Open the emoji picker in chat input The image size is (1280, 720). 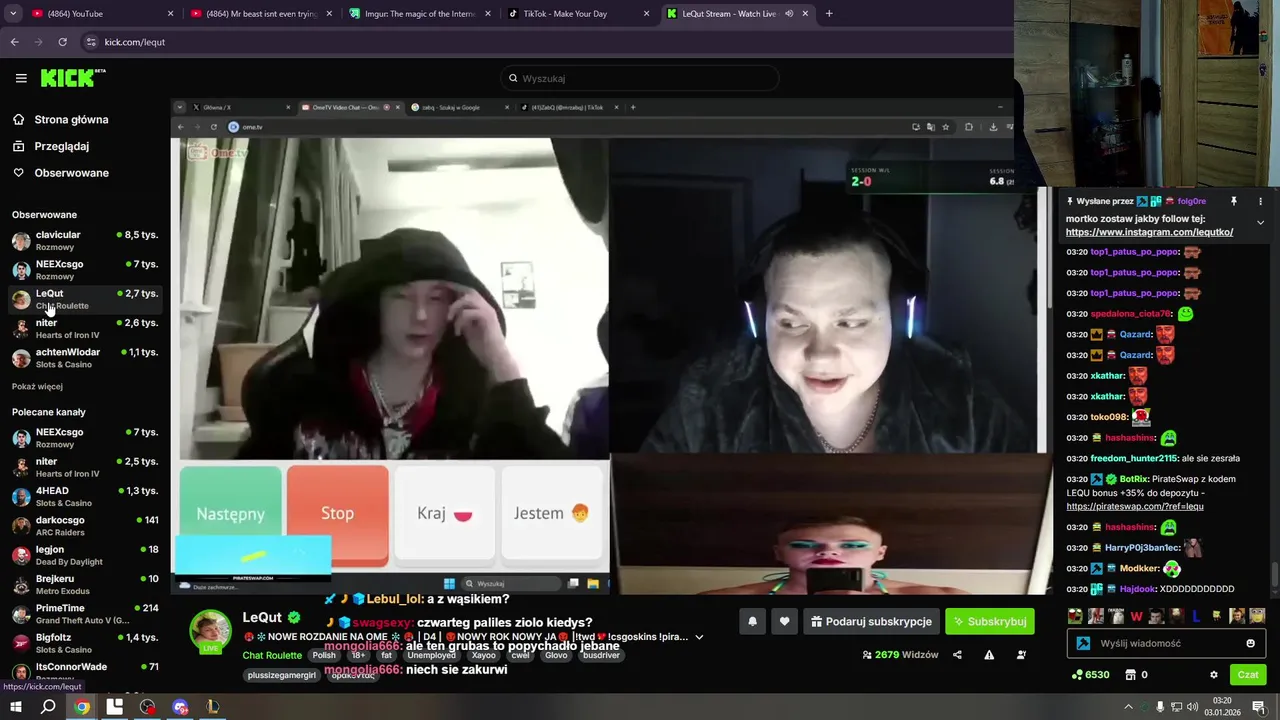tap(1250, 643)
